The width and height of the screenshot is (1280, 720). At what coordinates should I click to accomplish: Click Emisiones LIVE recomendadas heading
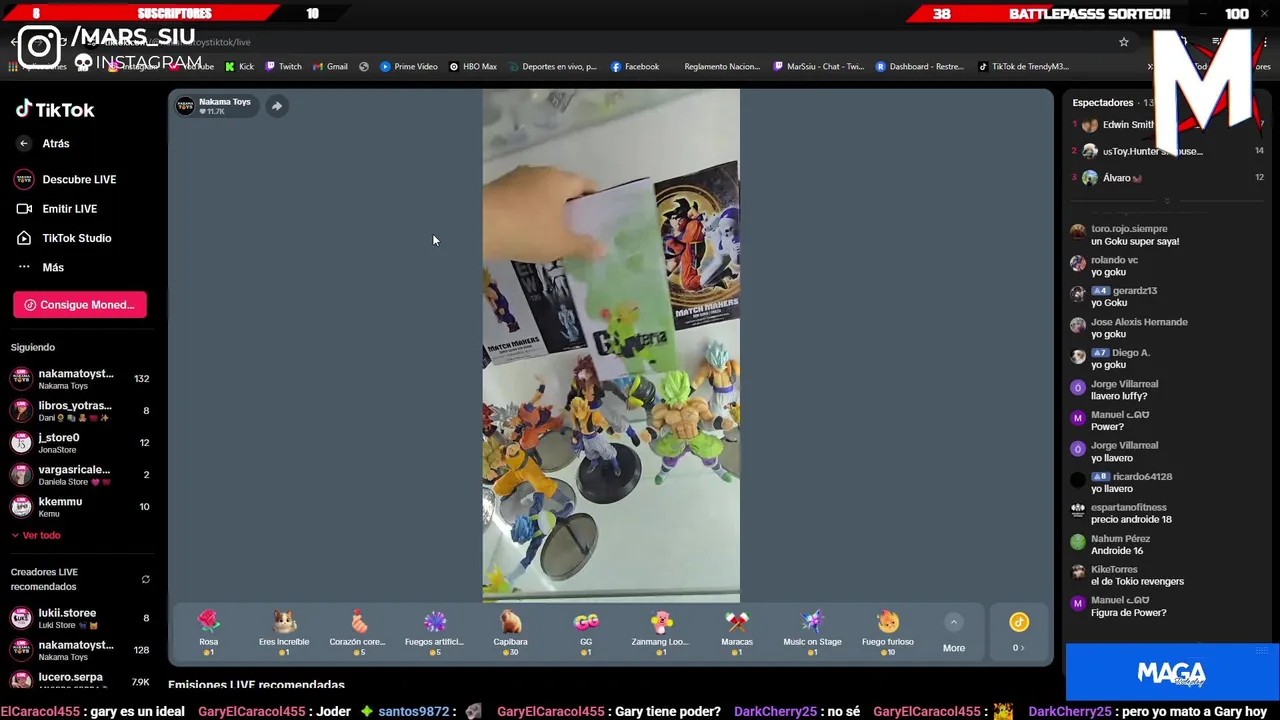tap(256, 685)
